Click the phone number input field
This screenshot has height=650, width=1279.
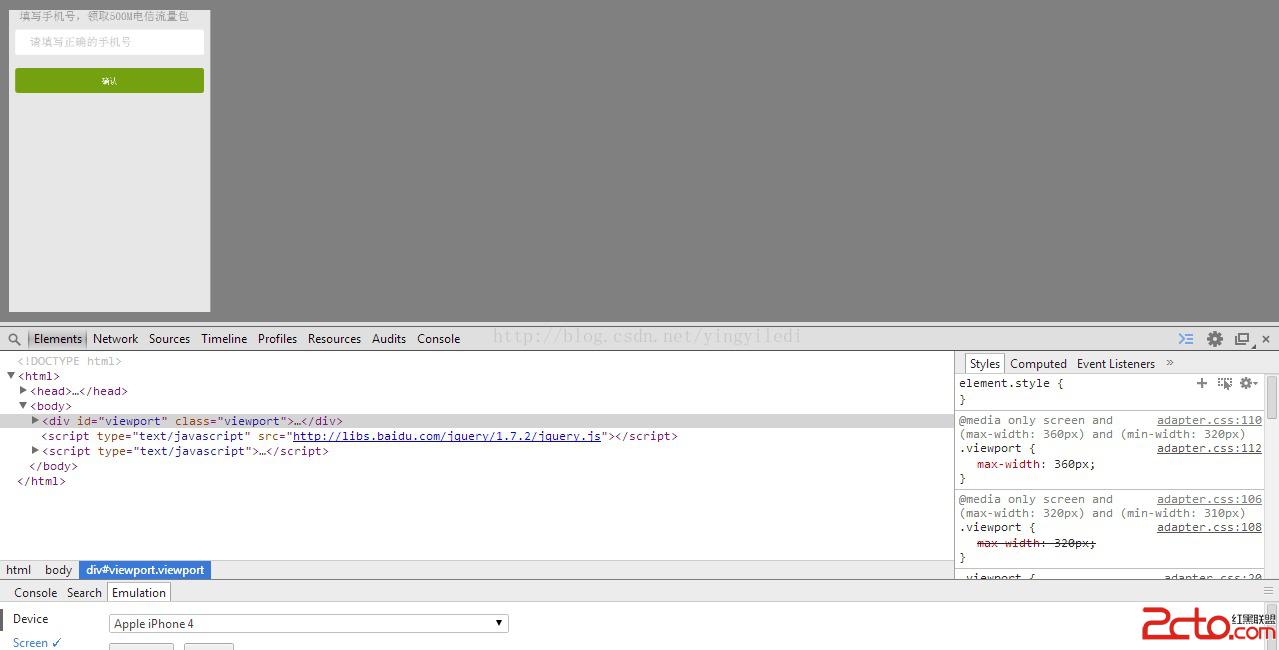tap(109, 42)
